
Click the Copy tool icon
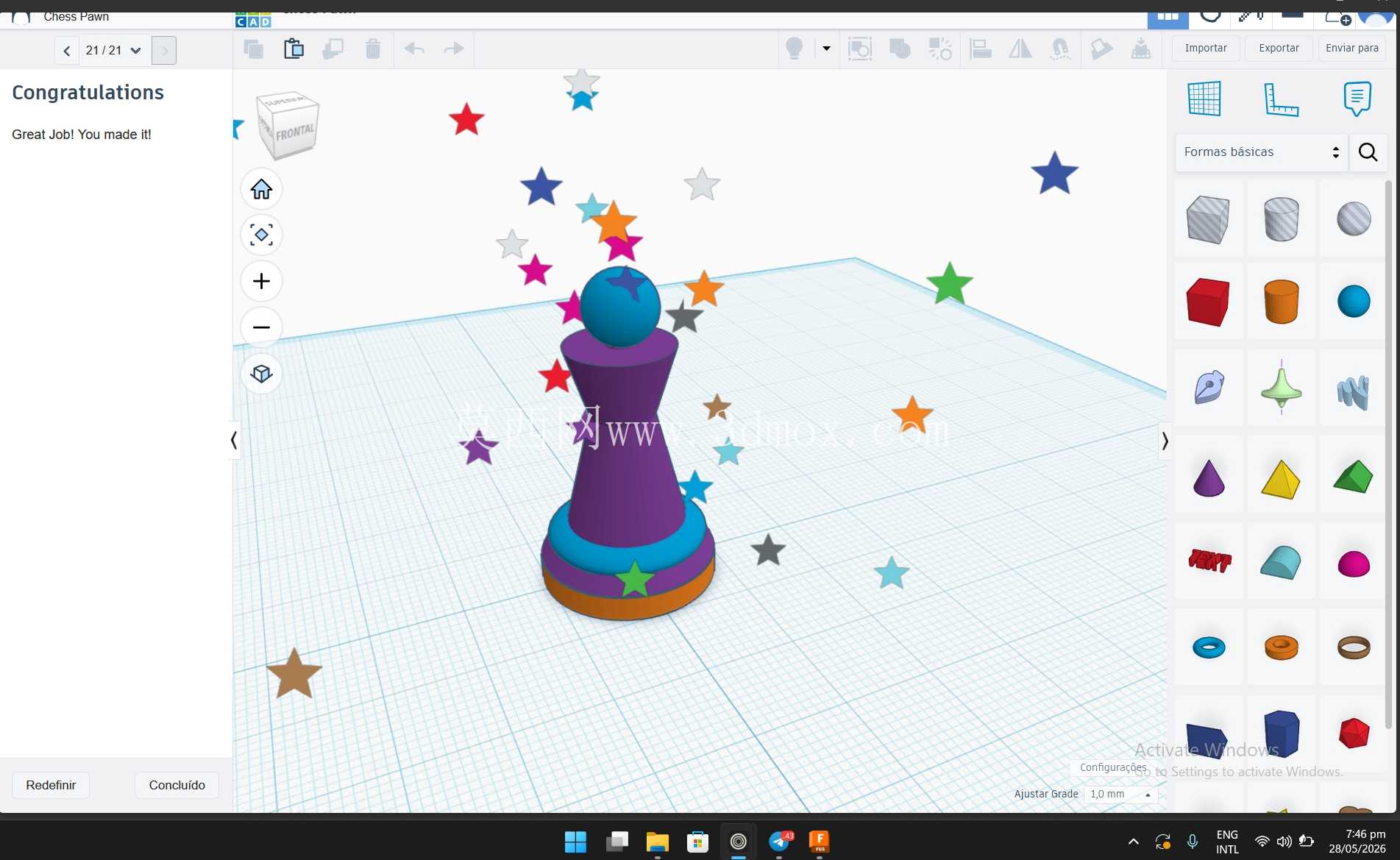[x=254, y=49]
